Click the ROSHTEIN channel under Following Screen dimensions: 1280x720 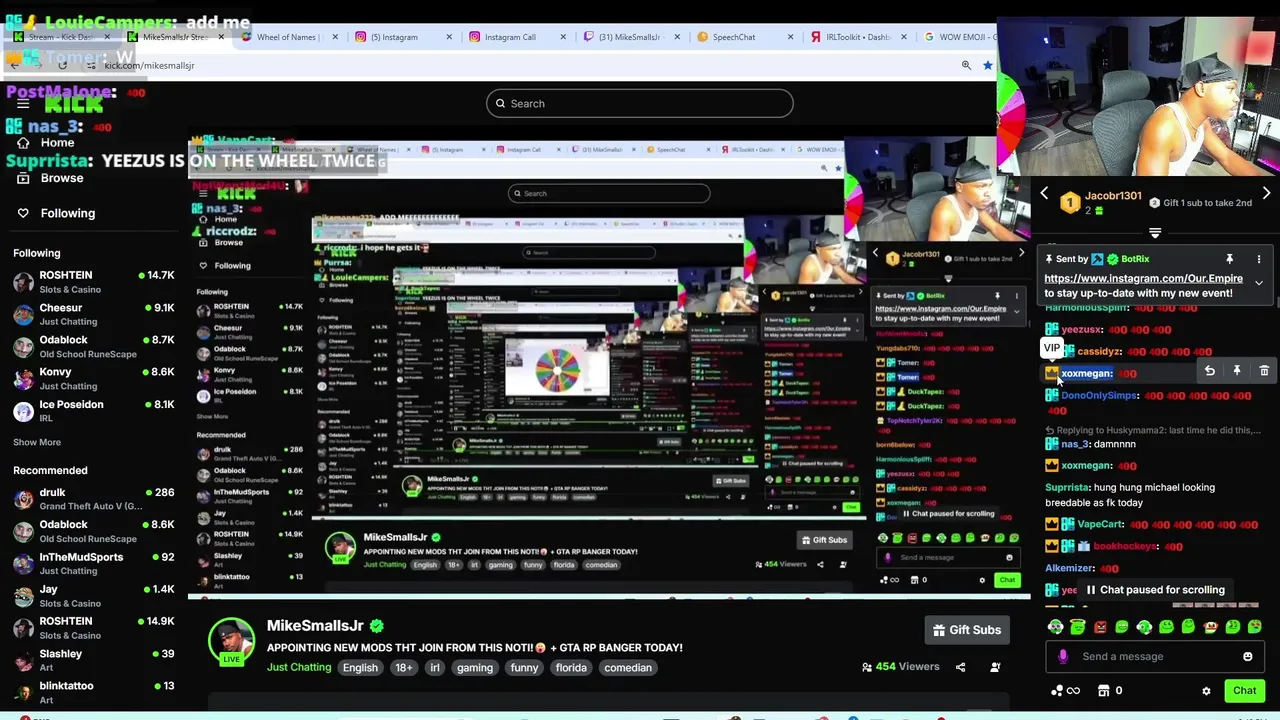pos(94,282)
